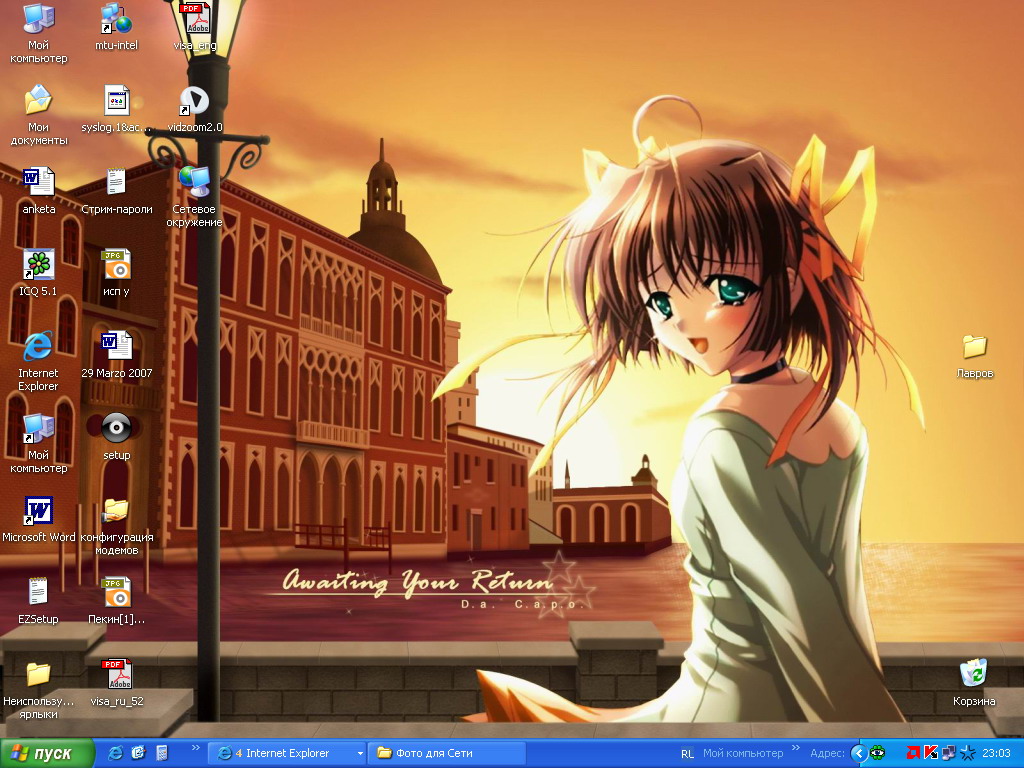The width and height of the screenshot is (1024, 768).
Task: Click the Quick Launch icon between Explorer and calculator
Action: click(138, 754)
